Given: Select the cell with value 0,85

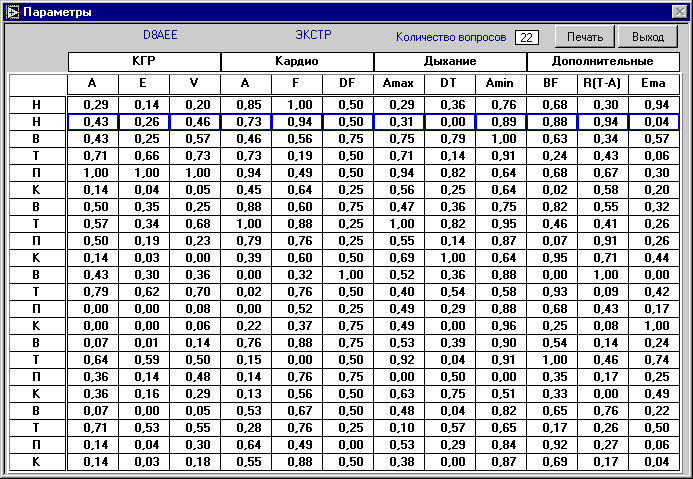Looking at the screenshot, I should [246, 105].
